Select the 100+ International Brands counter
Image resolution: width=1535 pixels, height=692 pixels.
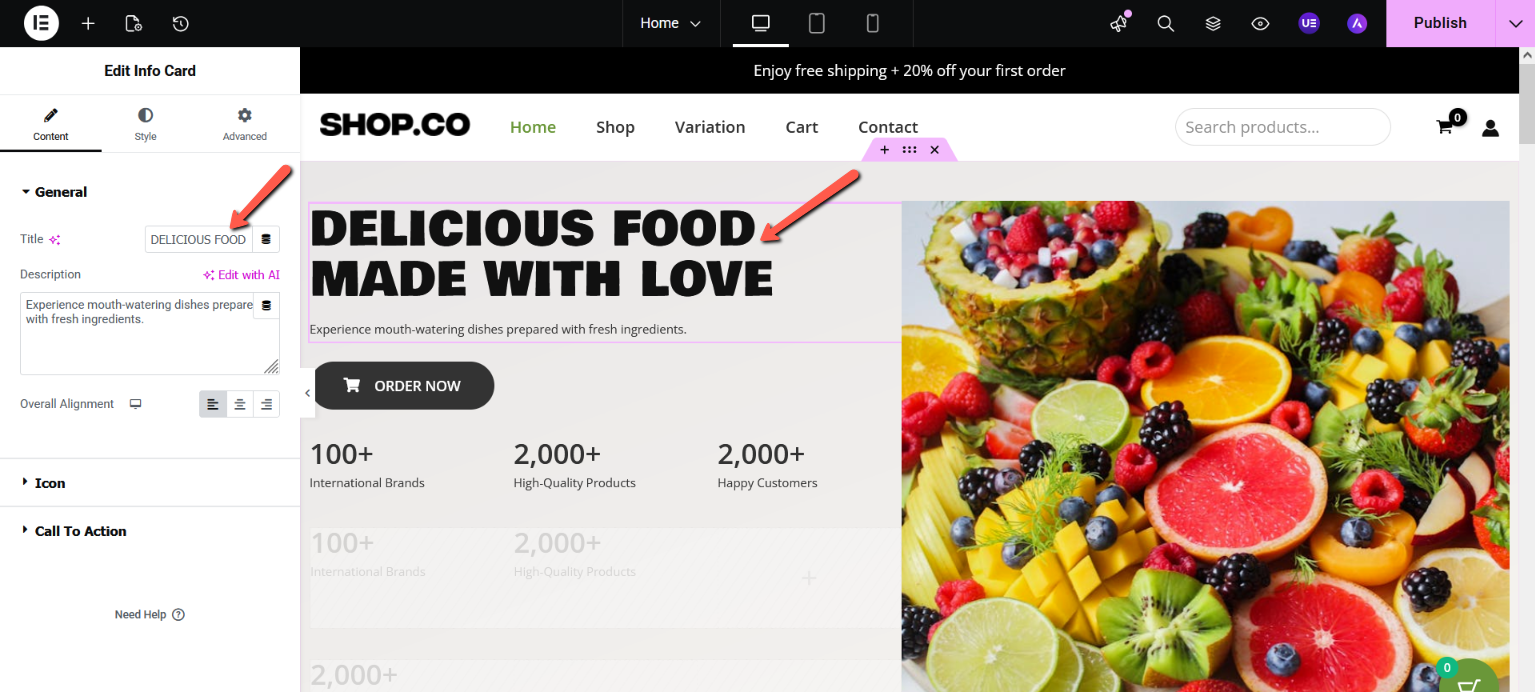pos(367,465)
